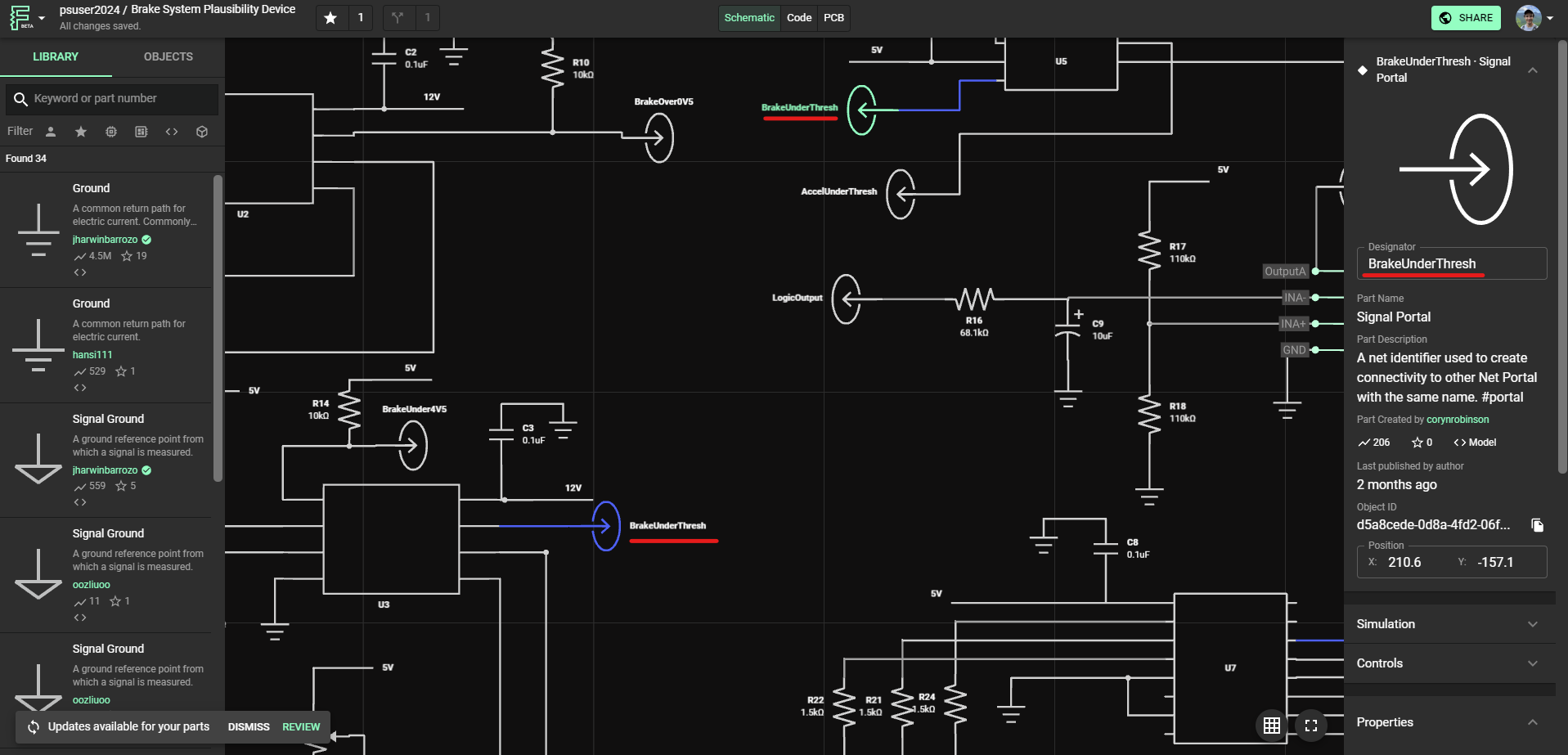The image size is (1568, 755).
Task: Select the U3 component body
Action: pyautogui.click(x=391, y=538)
